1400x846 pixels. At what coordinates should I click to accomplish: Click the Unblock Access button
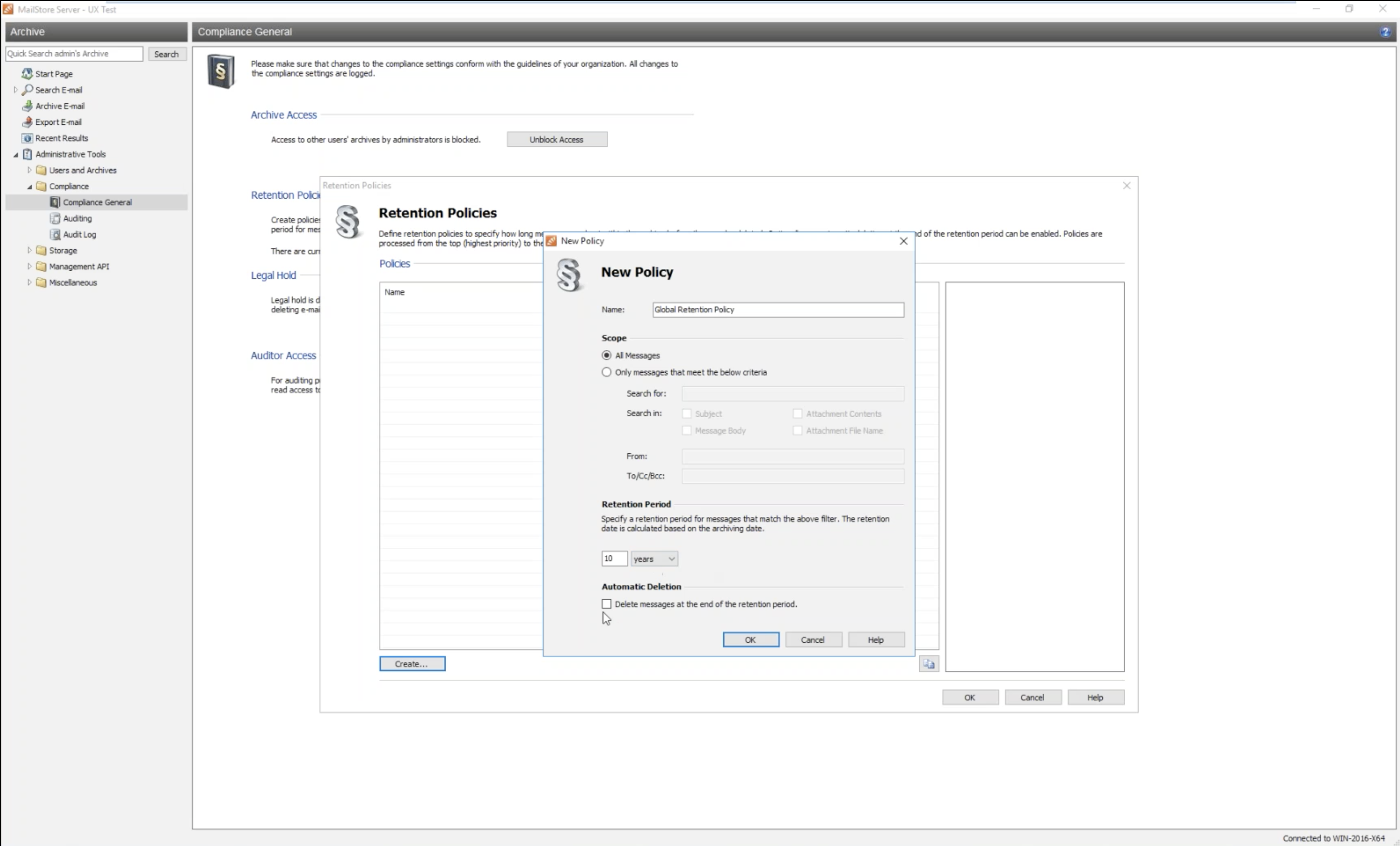[x=557, y=139]
